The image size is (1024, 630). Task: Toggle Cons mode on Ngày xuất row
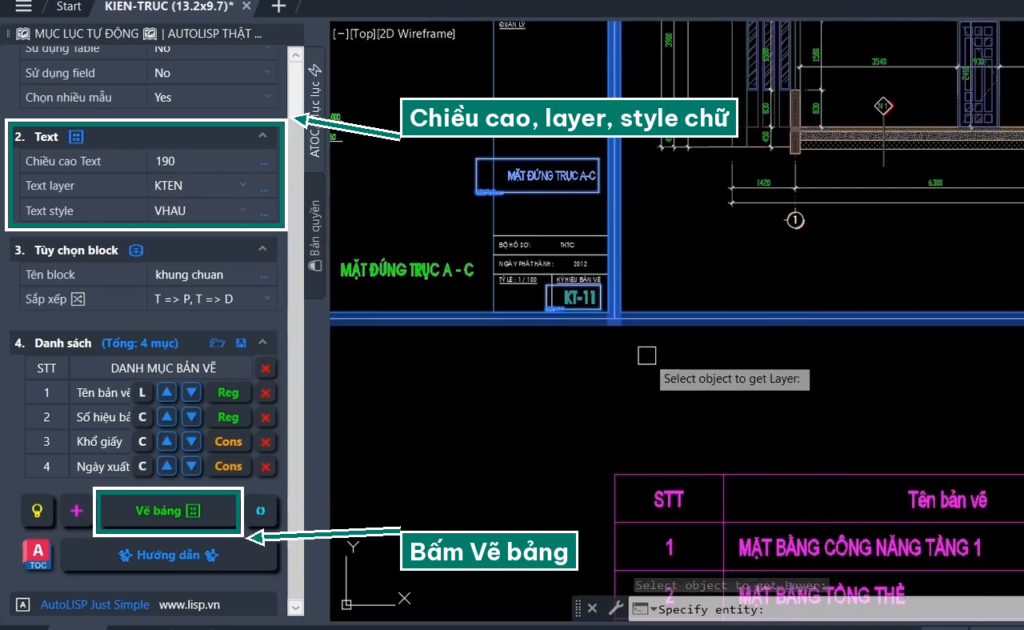[228, 466]
